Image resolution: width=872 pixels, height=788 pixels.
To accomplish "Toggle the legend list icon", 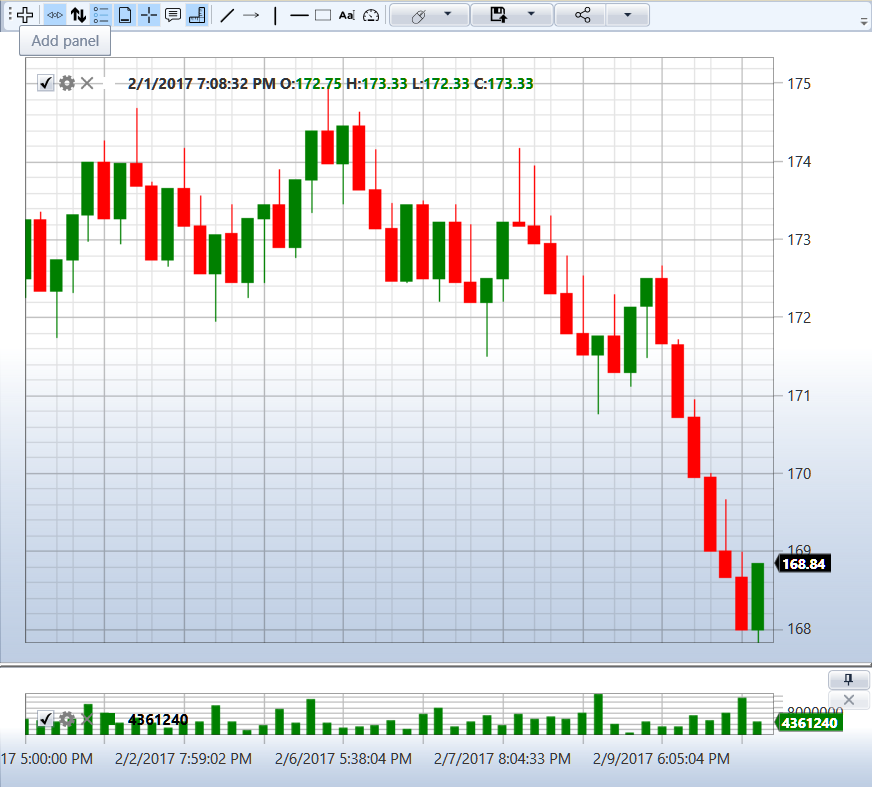I will point(101,15).
